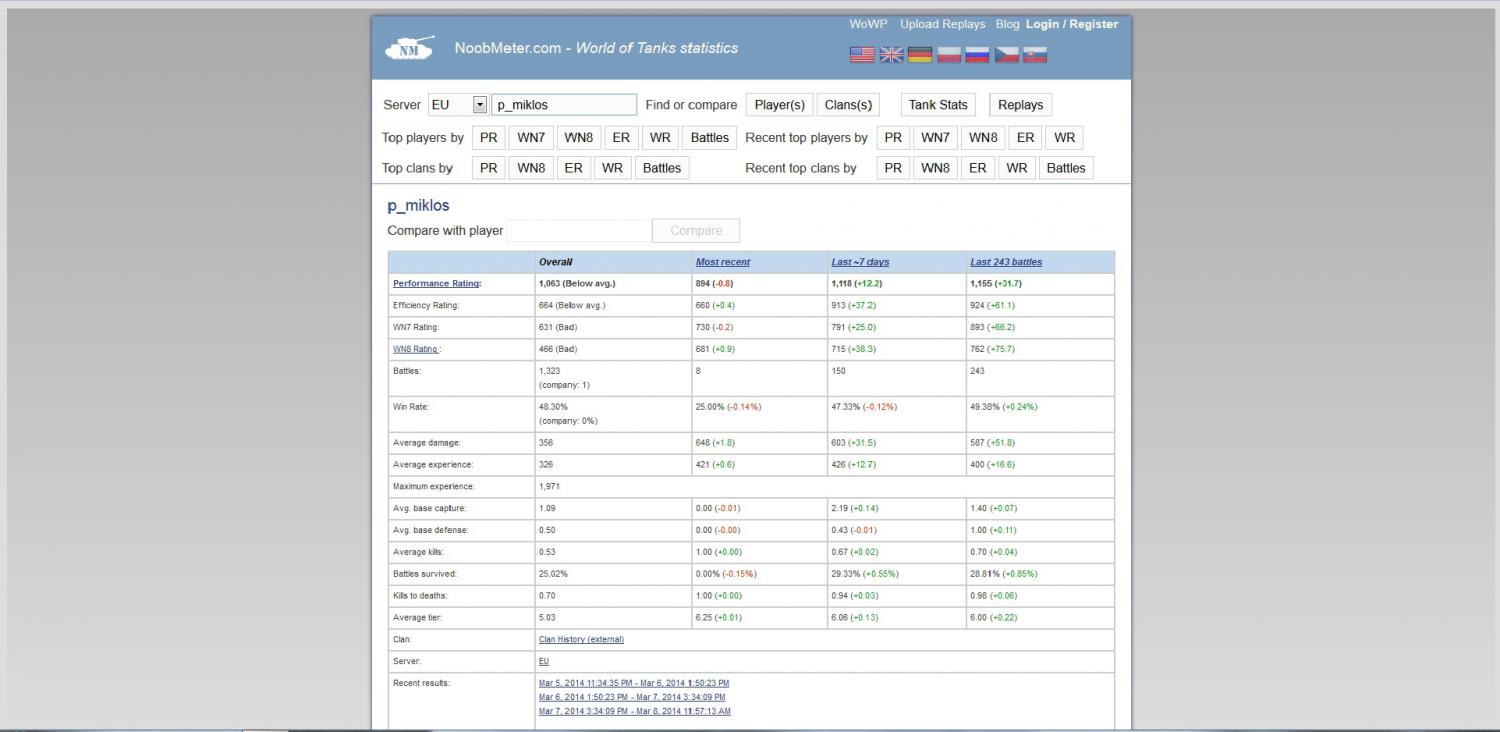1500x732 pixels.
Task: Click the overall rating '1,063 (Below avg.)'
Action: click(x=577, y=284)
